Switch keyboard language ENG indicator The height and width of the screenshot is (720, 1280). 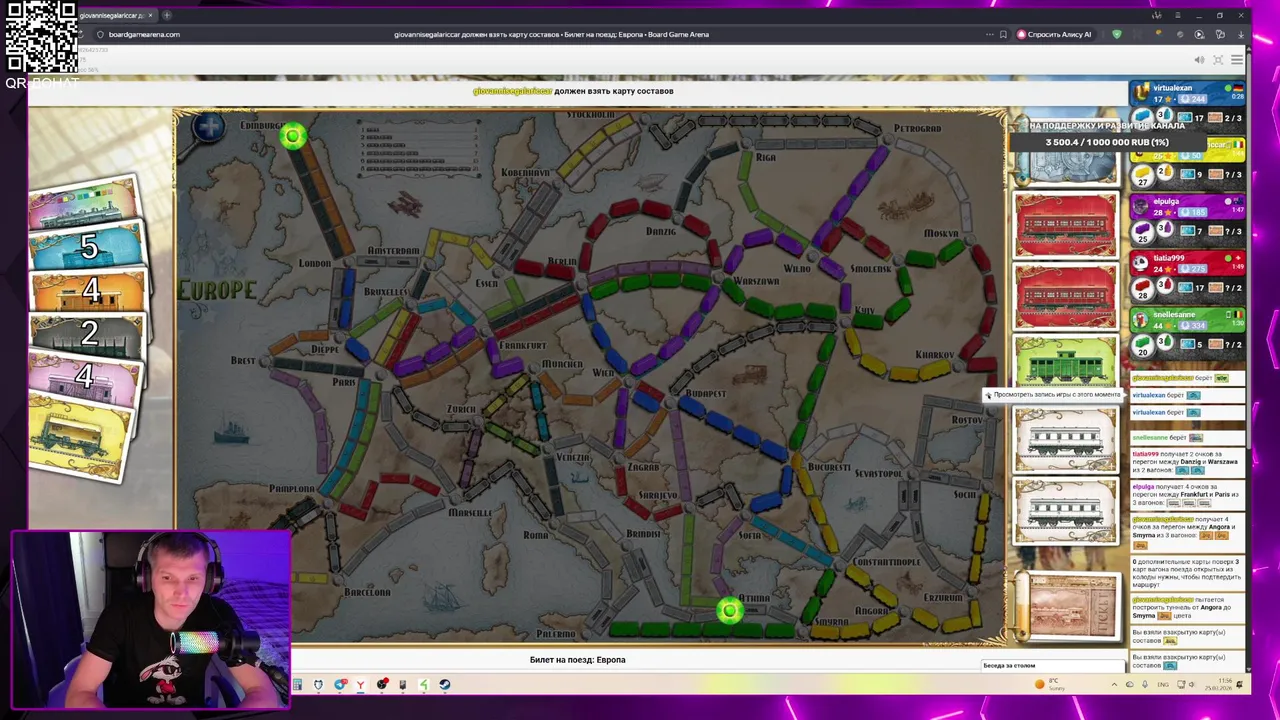[1163, 684]
